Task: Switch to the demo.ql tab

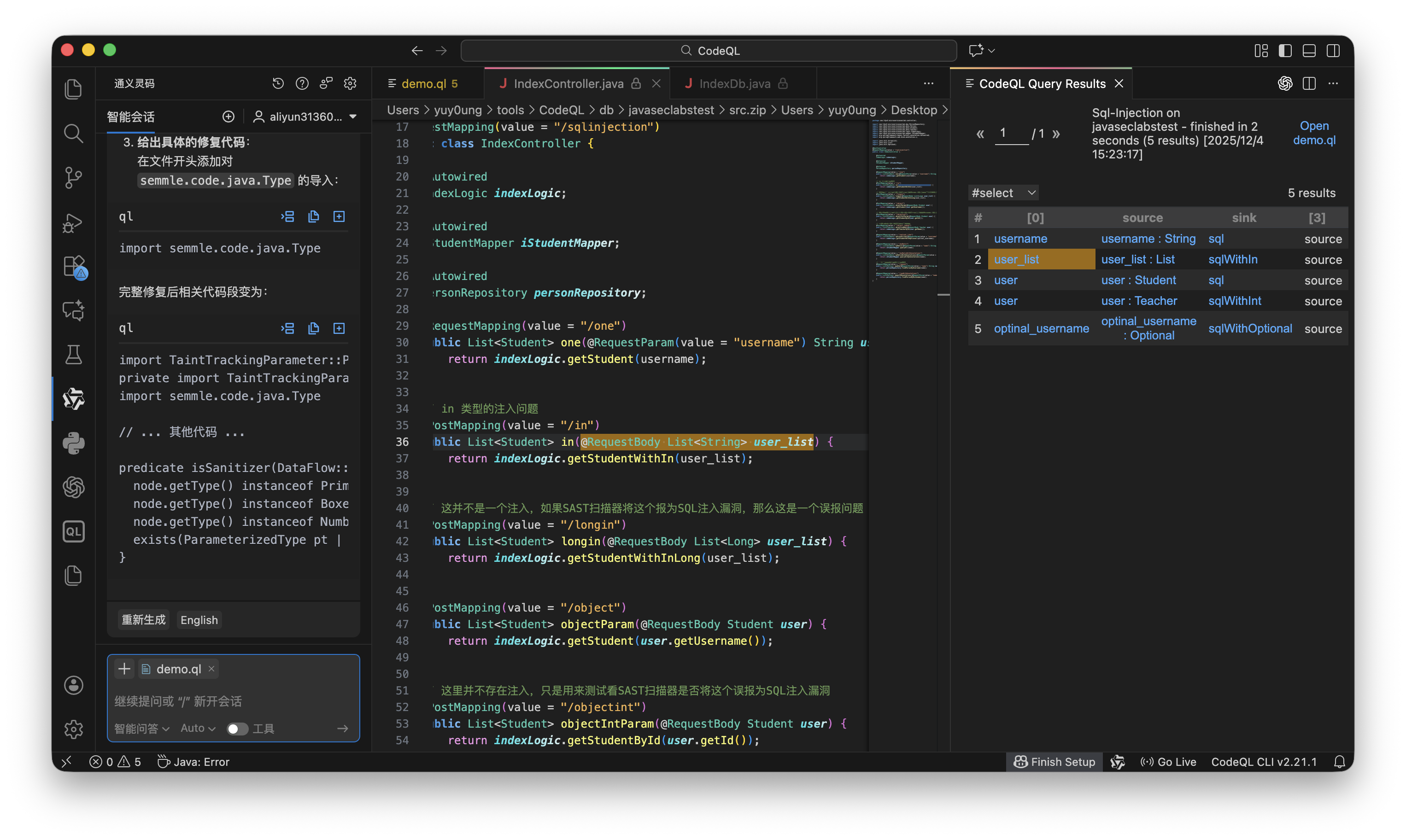Action: point(423,84)
